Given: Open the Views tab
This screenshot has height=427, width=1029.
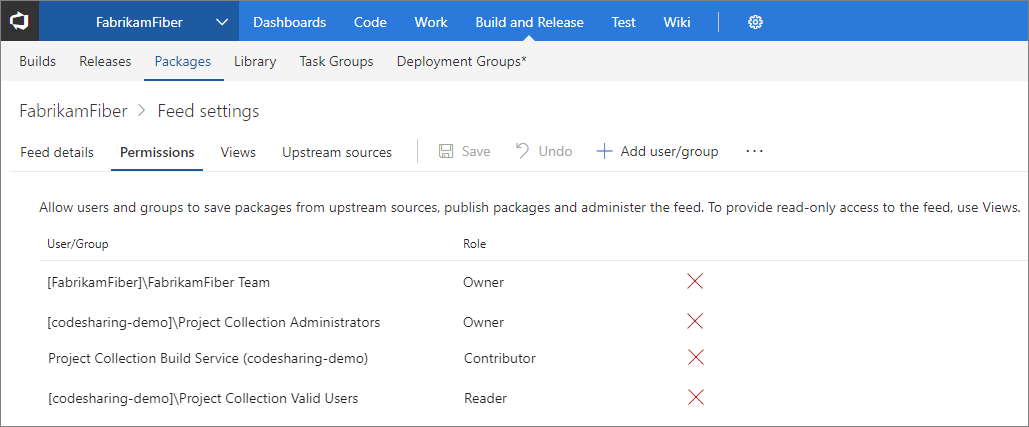Looking at the screenshot, I should point(238,152).
